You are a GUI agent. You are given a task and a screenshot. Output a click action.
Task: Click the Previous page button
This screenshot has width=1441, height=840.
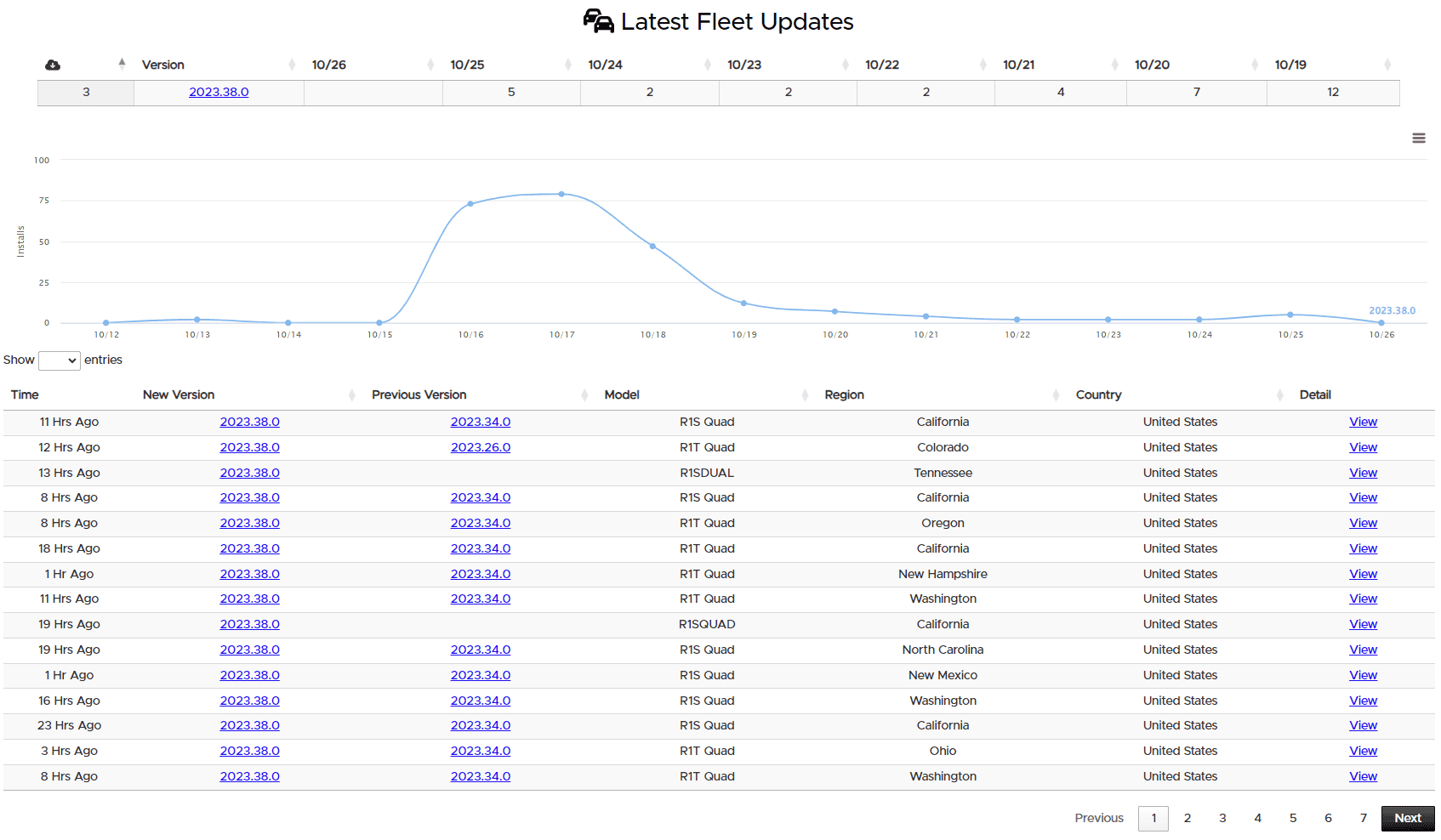point(1099,818)
